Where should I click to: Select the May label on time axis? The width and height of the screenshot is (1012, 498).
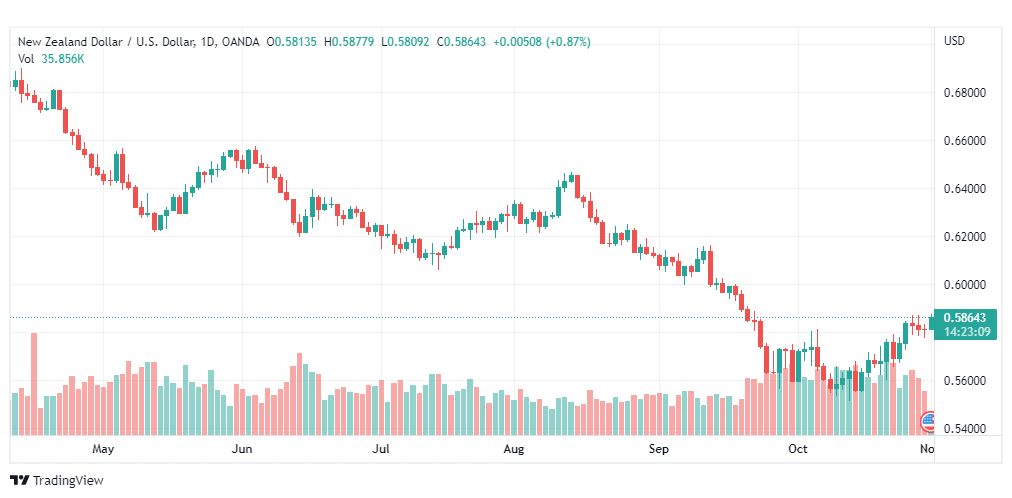pyautogui.click(x=103, y=449)
